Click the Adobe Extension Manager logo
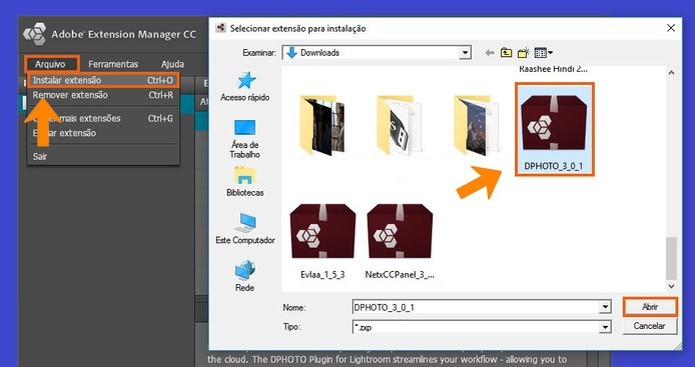The width and height of the screenshot is (695, 367). click(35, 34)
